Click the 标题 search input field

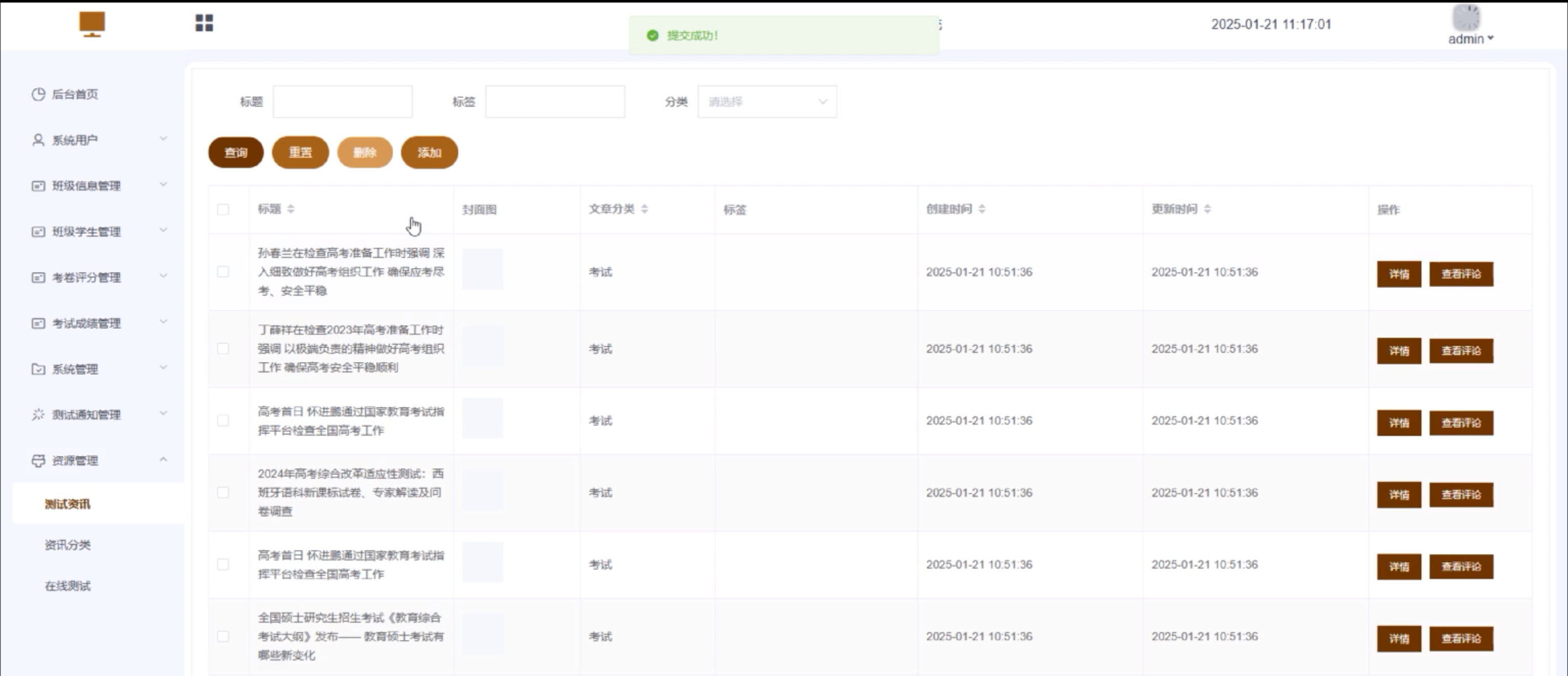tap(342, 102)
